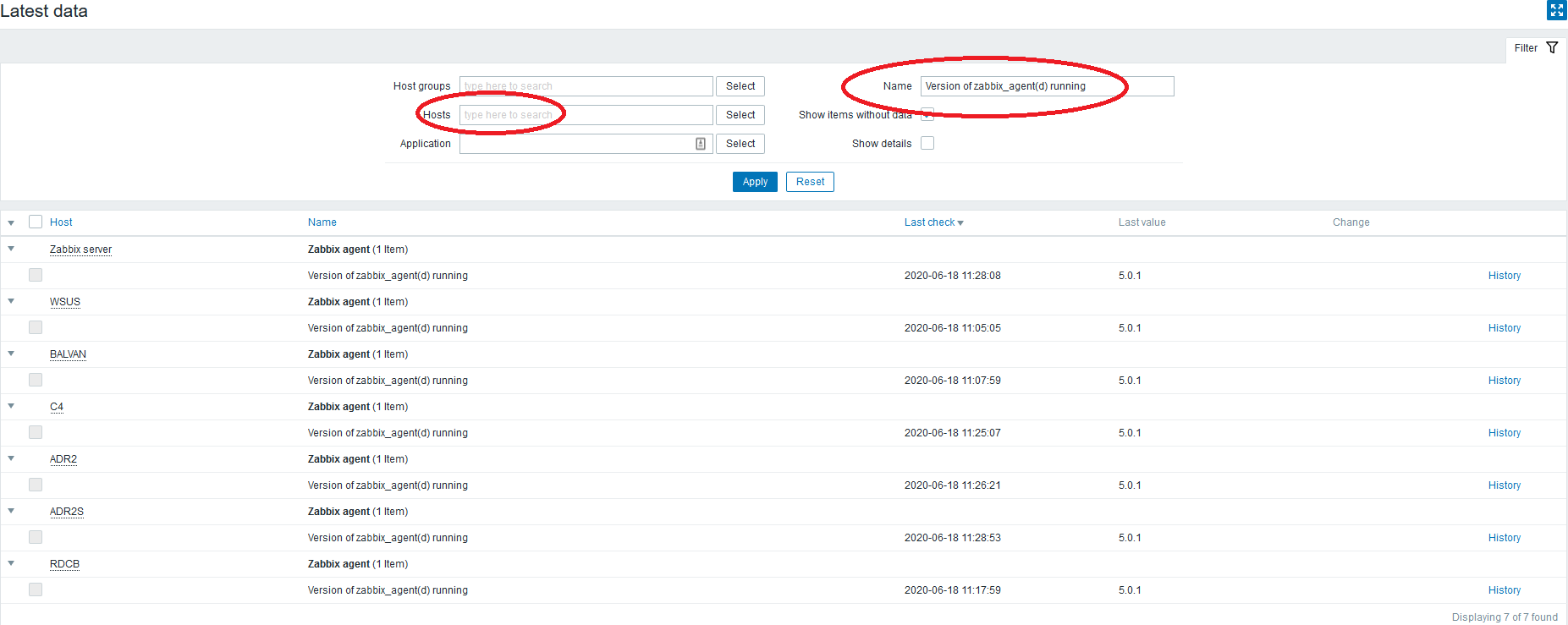Sort the table by Name column
The image size is (1568, 625).
click(x=322, y=222)
